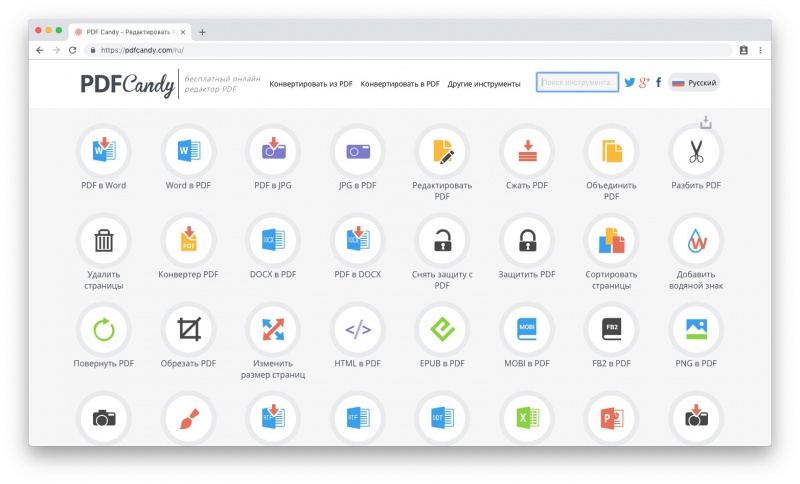Viewport: 800px width, 484px height.
Task: Select Добавить водяной знак icon
Action: [696, 240]
